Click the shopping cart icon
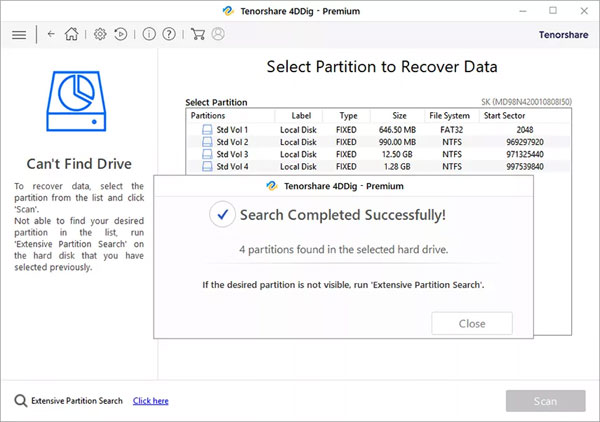Image resolution: width=600 pixels, height=422 pixels. [x=197, y=34]
